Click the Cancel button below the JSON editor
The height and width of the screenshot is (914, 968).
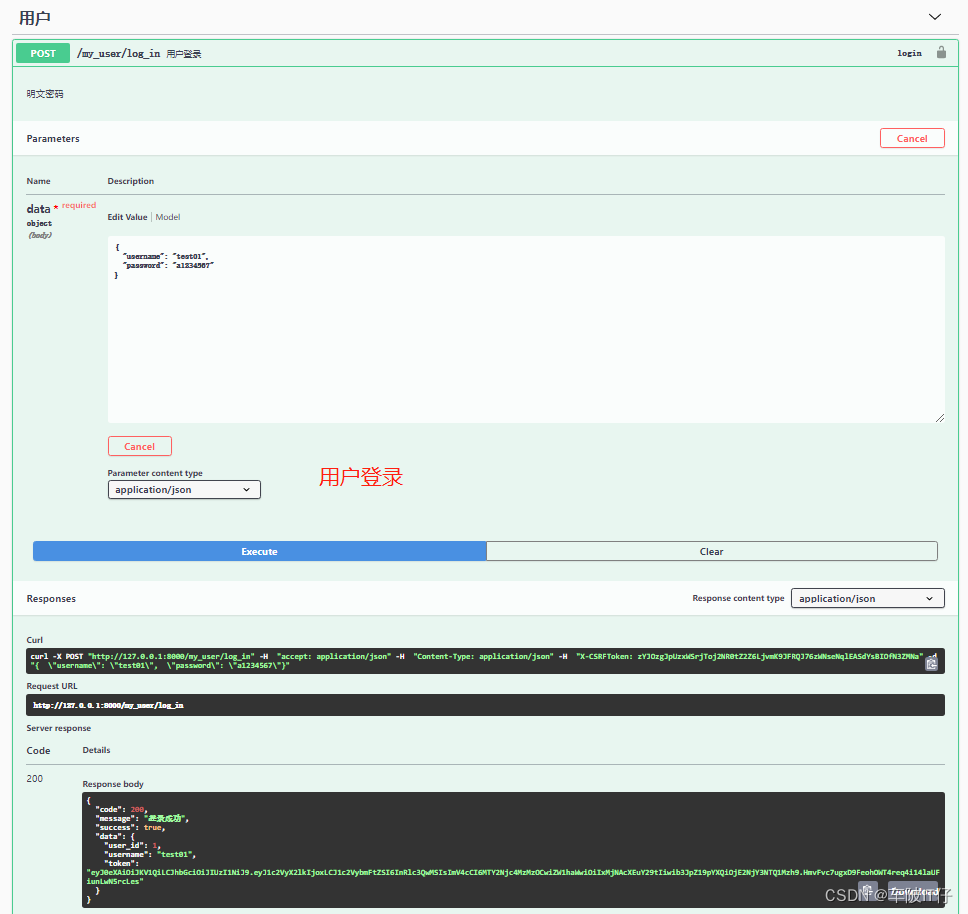coord(139,446)
